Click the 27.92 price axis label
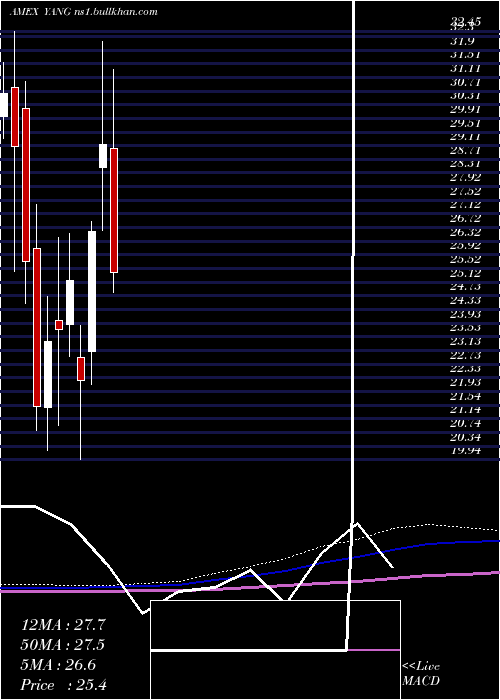 click(x=465, y=178)
